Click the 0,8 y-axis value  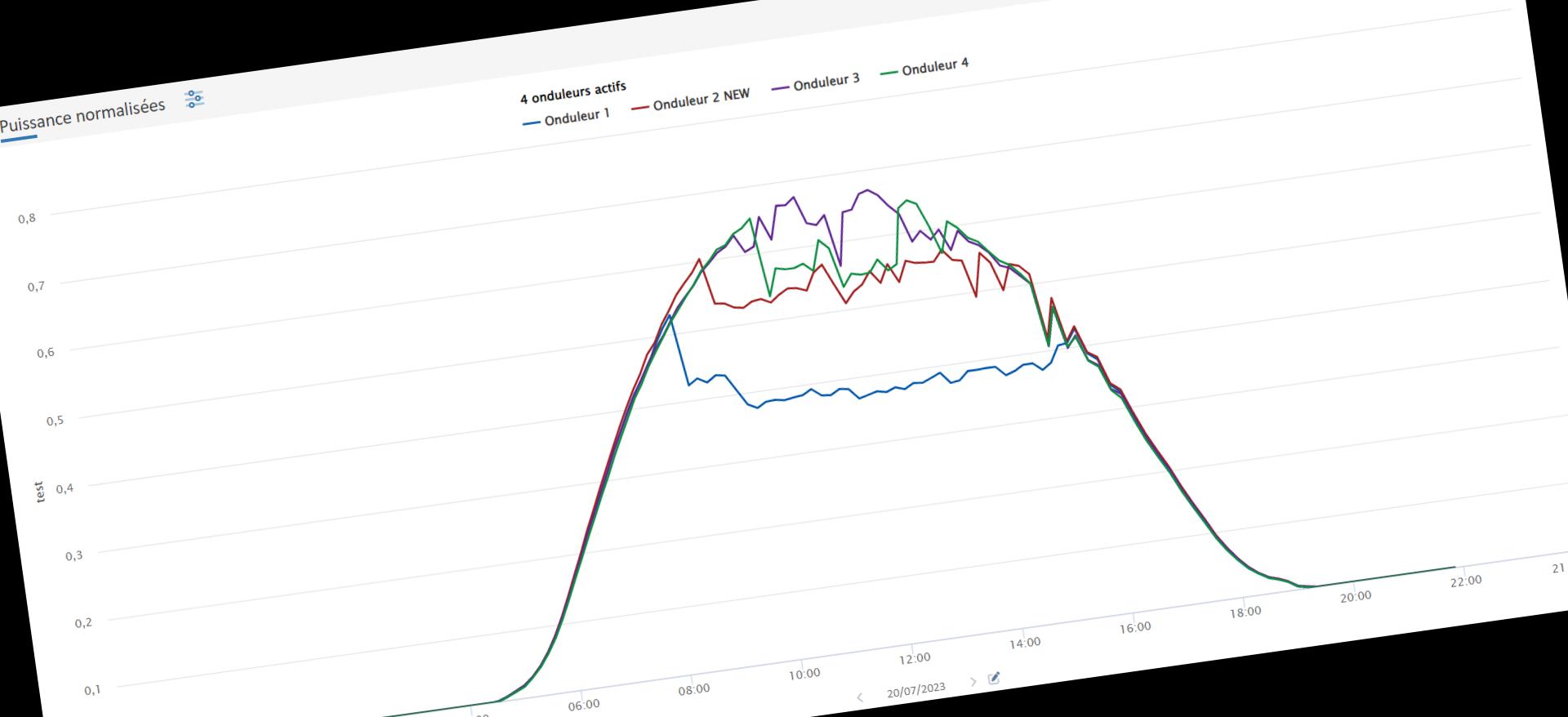point(28,219)
